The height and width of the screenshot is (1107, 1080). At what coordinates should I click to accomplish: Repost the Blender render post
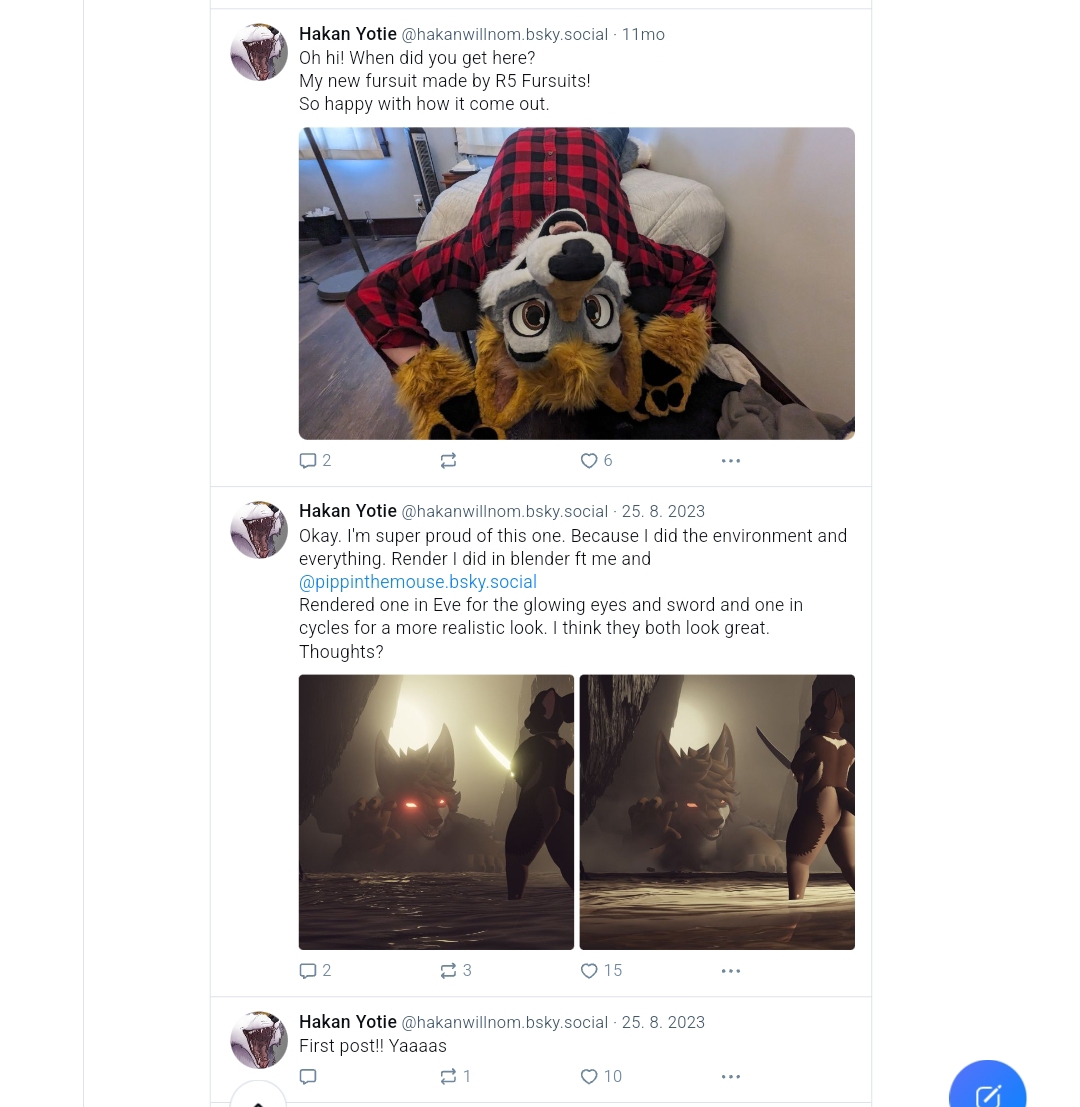click(x=455, y=971)
